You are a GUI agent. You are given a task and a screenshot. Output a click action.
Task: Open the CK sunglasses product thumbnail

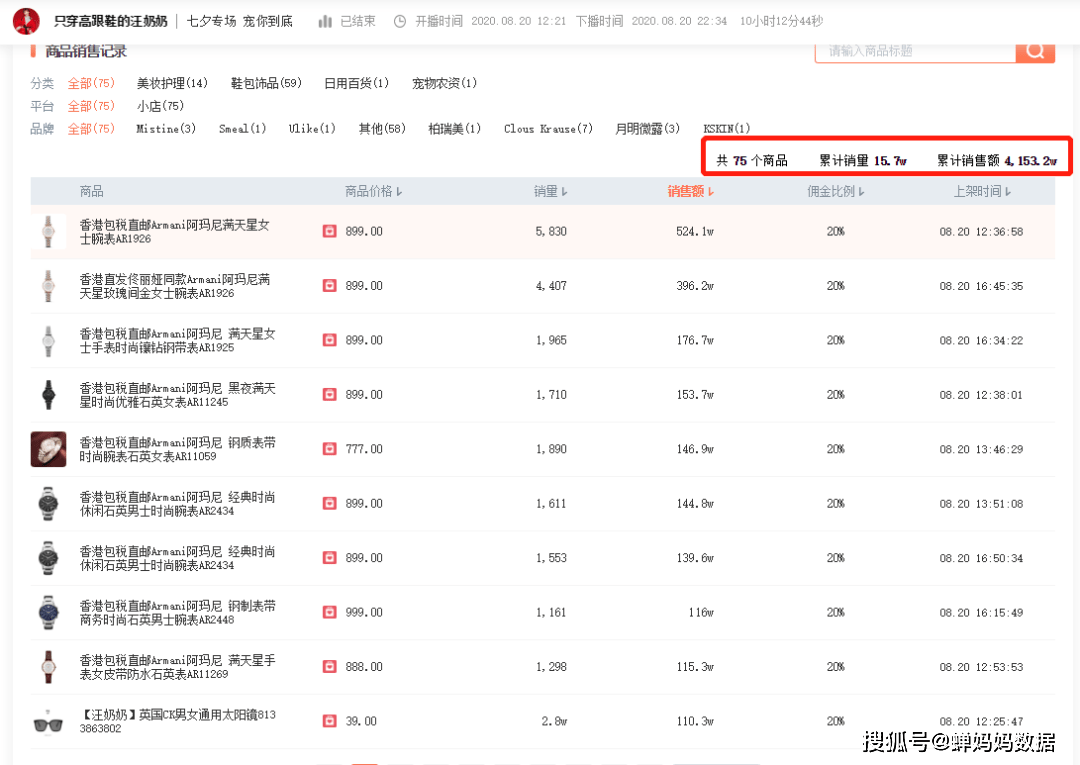[47, 721]
